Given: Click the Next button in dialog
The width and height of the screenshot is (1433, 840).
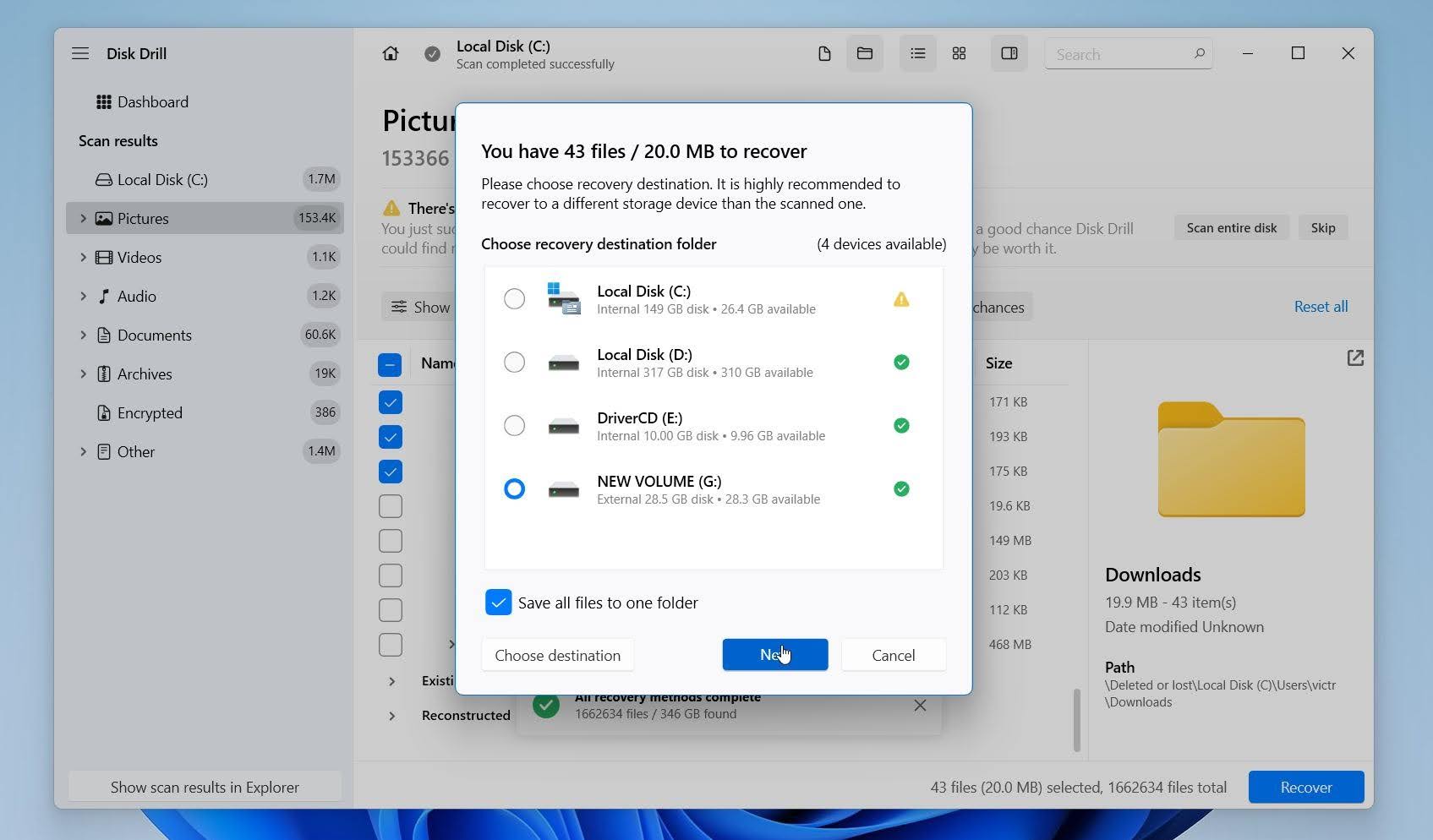Looking at the screenshot, I should click(775, 655).
